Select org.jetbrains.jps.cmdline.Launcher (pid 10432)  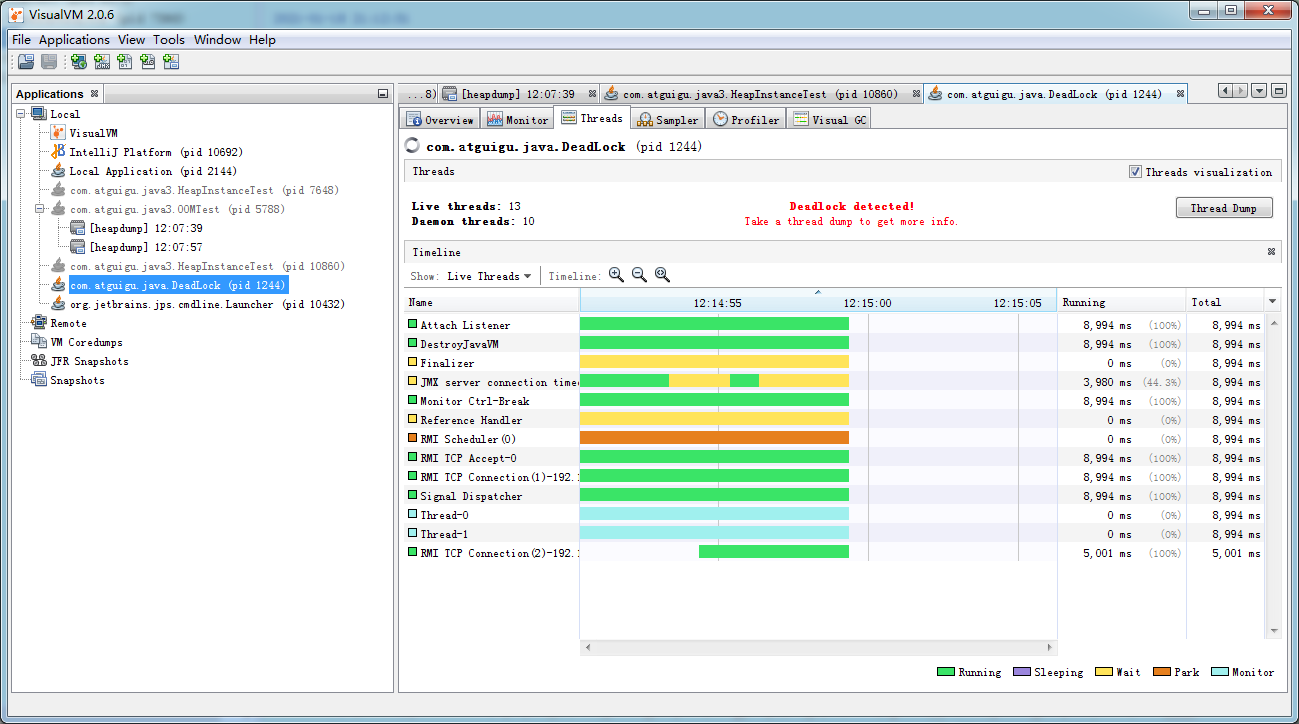tap(206, 304)
